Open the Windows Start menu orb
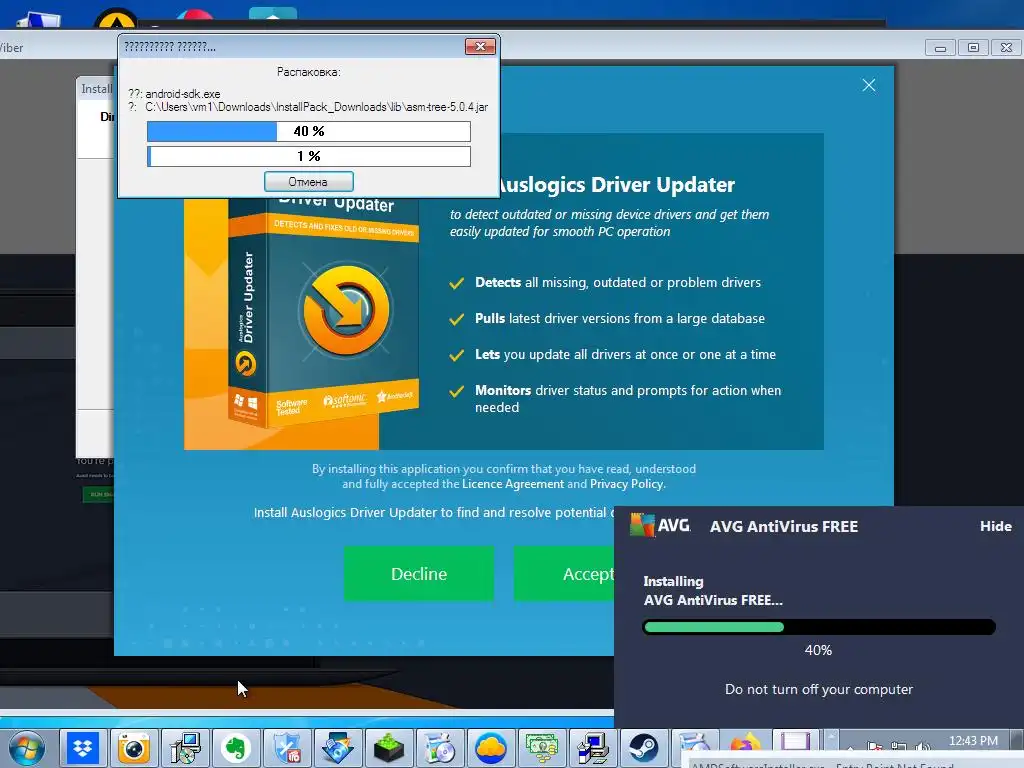The image size is (1024, 768). click(x=27, y=749)
